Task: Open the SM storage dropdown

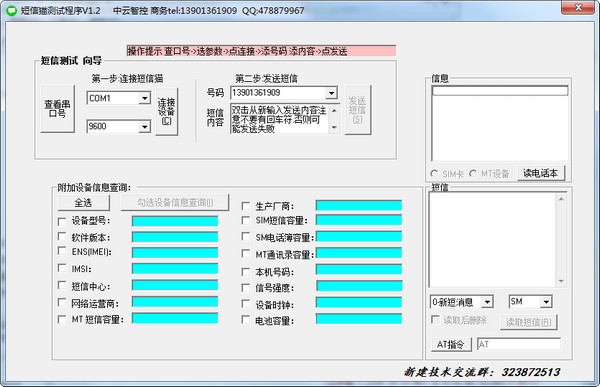Action: pyautogui.click(x=546, y=302)
